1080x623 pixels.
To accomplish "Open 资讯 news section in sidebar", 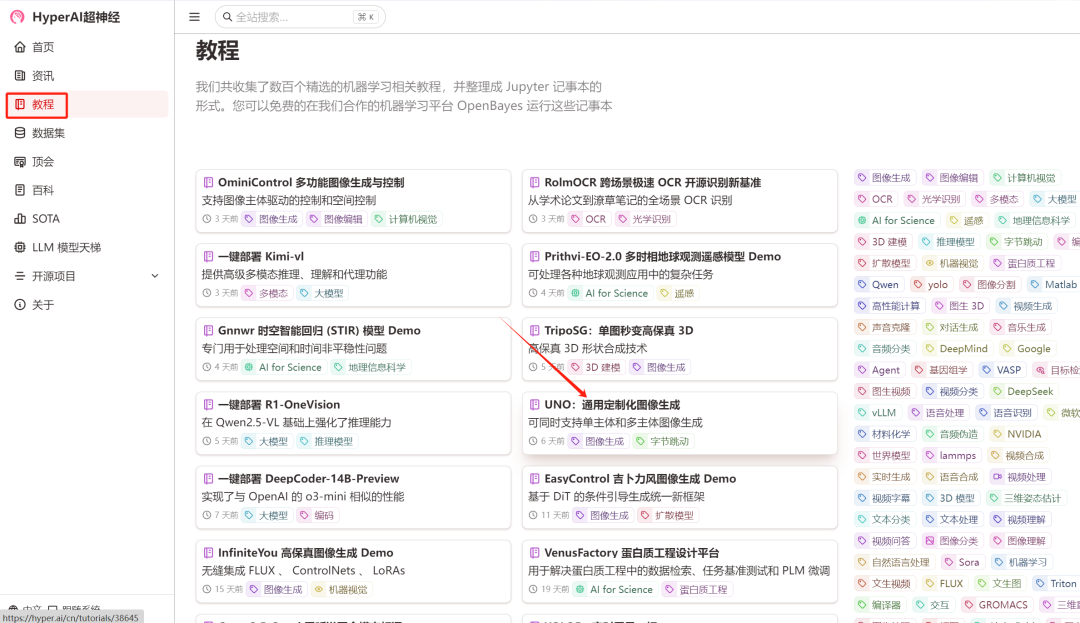I will pyautogui.click(x=20, y=76).
